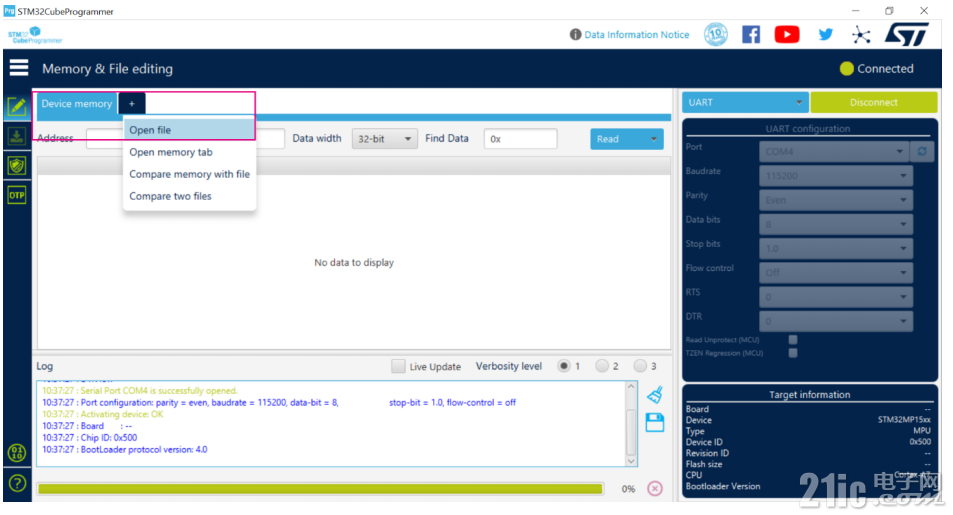Viewport: 953px width, 515px height.
Task: Open Erasing & Programming download icon
Action: pyautogui.click(x=17, y=136)
